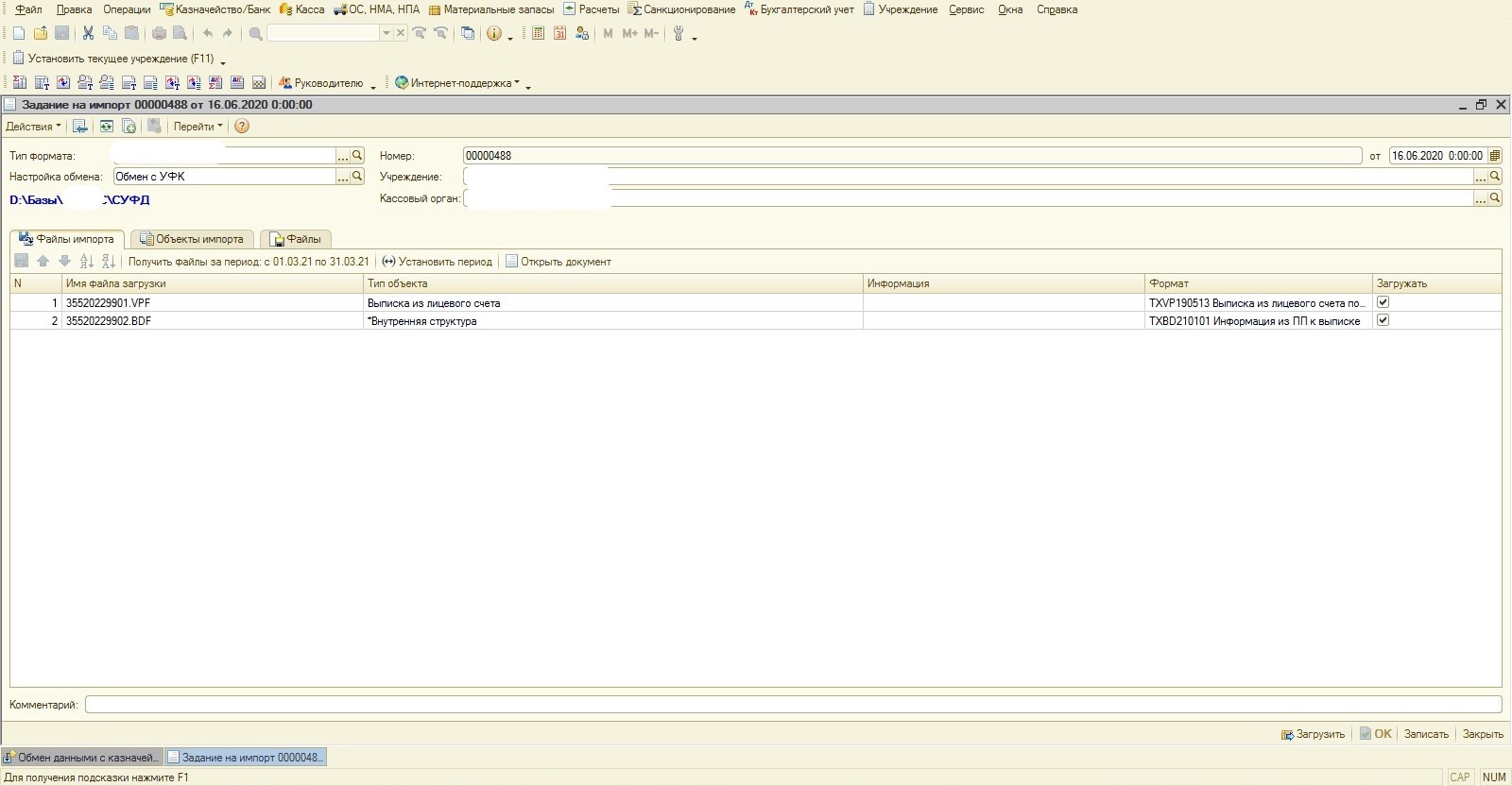Open the calendar icon in main toolbar

559,33
